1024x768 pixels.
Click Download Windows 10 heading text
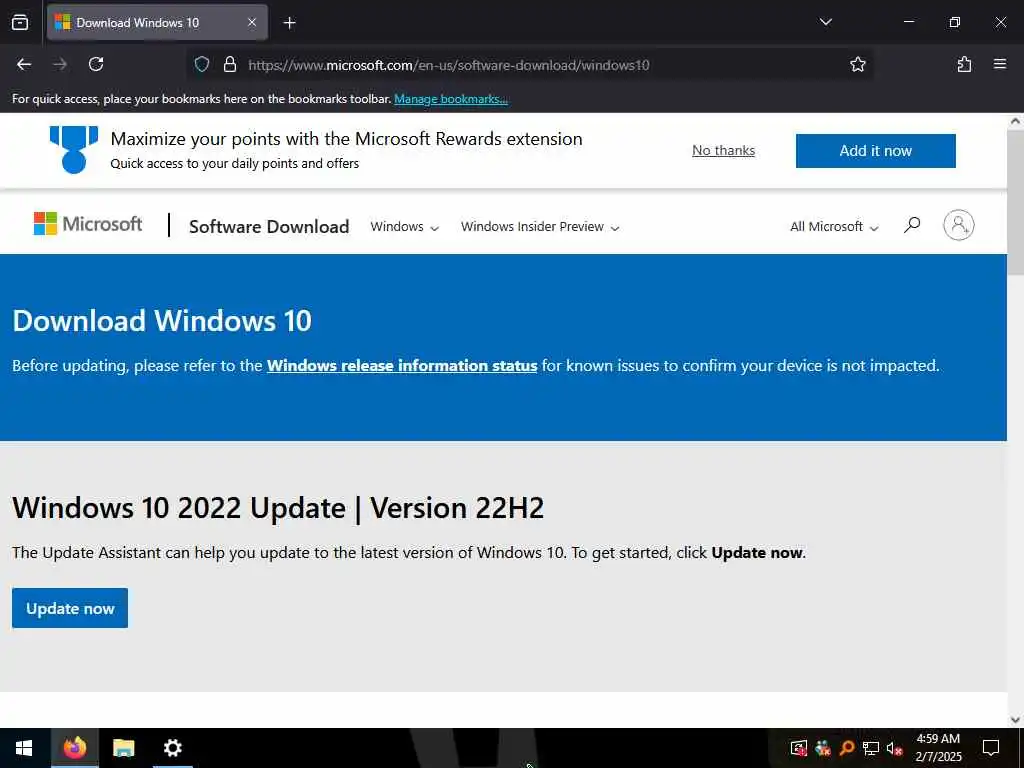(x=162, y=321)
